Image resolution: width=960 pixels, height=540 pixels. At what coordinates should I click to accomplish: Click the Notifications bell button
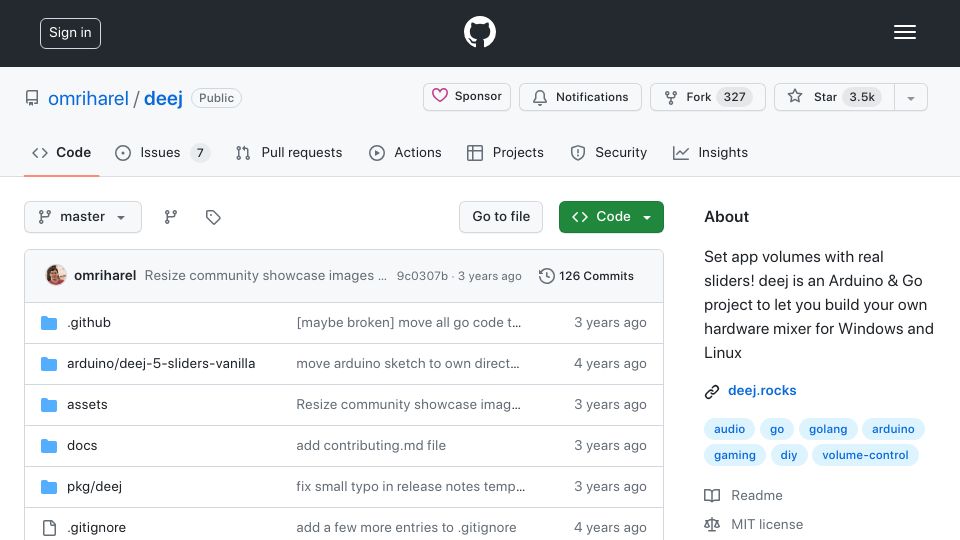coord(580,97)
